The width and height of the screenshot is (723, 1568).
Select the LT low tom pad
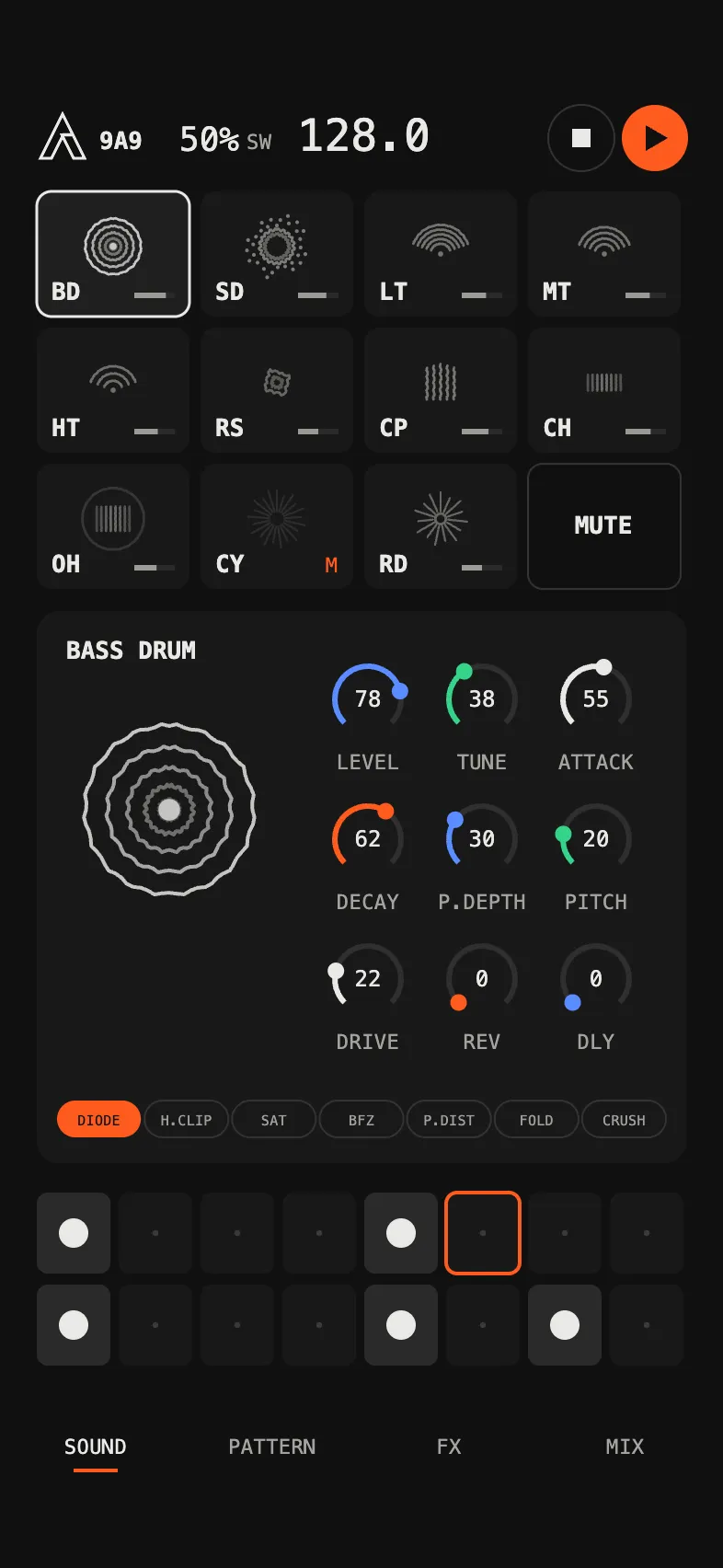441,254
